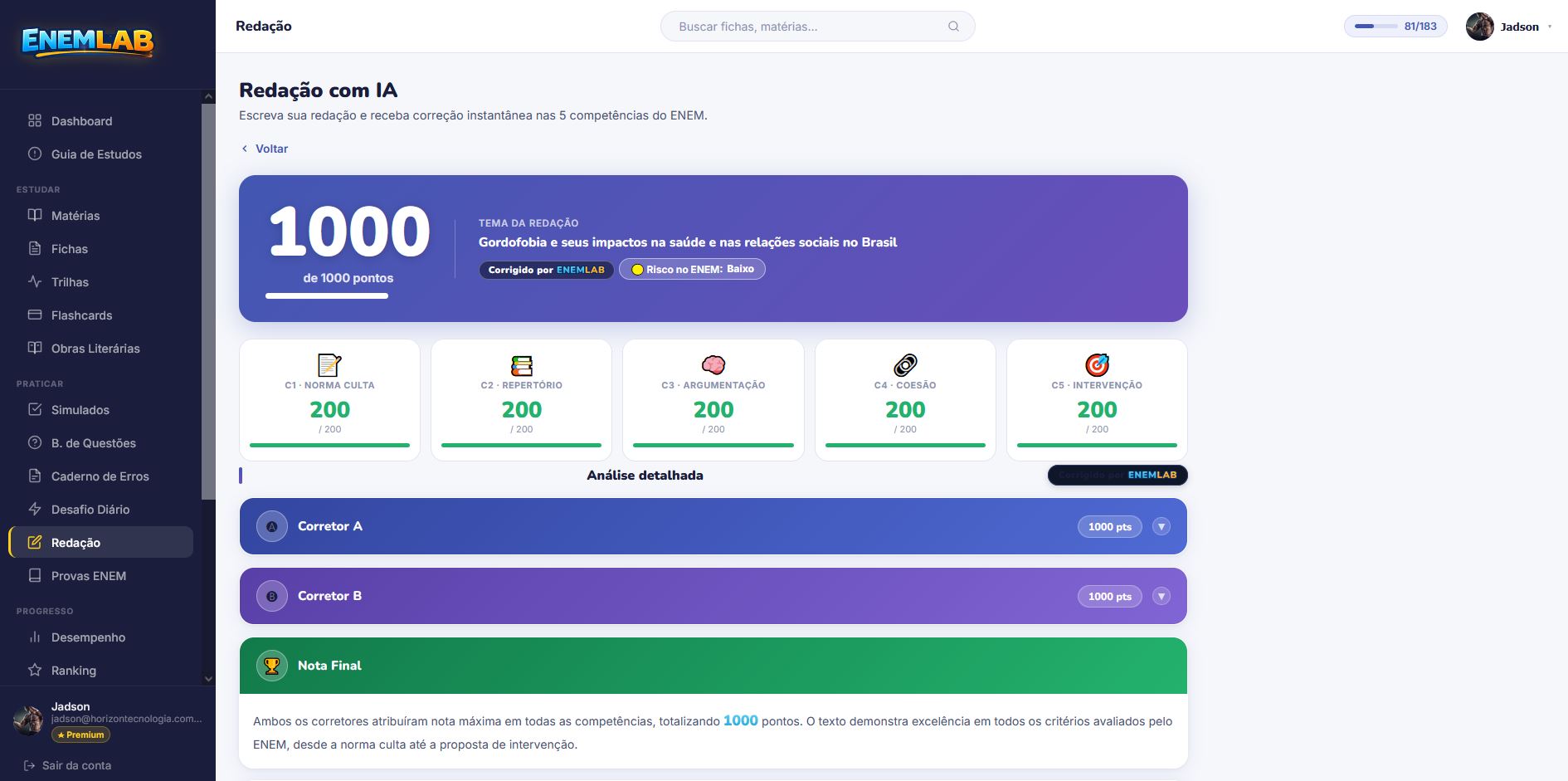Viewport: 1568px width, 781px height.
Task: Click the Obras Literárias book icon
Action: (x=35, y=348)
